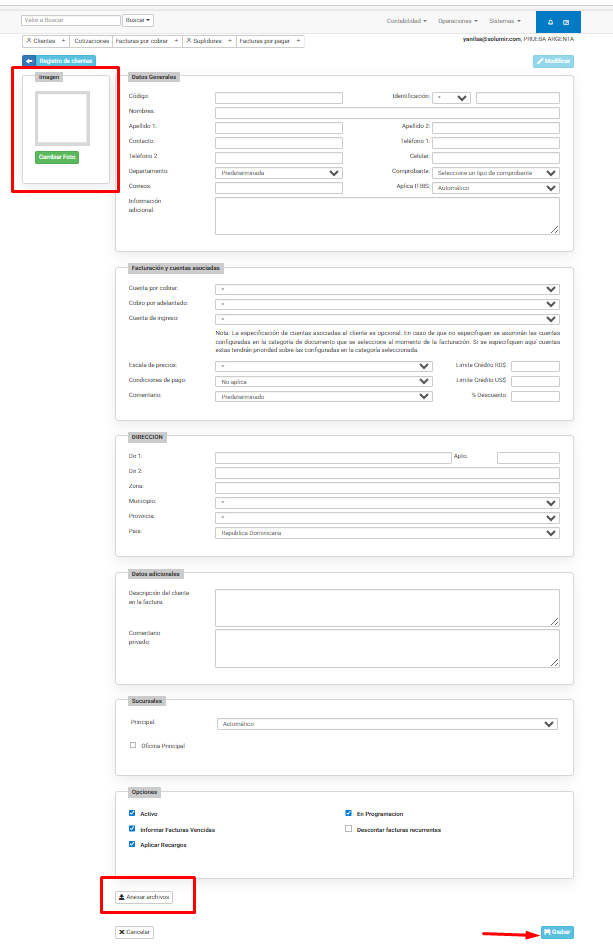Click the empty client photo placeholder
Viewport: 613px width, 951px height.
point(62,118)
